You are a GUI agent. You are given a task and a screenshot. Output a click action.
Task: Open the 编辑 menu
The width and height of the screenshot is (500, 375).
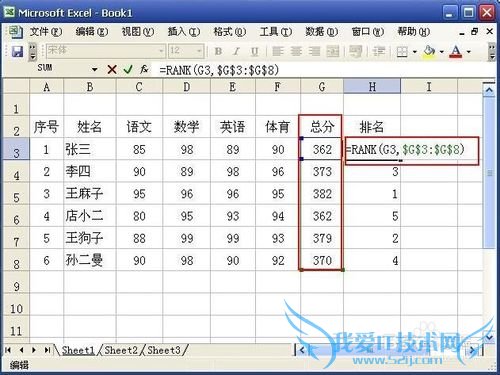click(92, 32)
